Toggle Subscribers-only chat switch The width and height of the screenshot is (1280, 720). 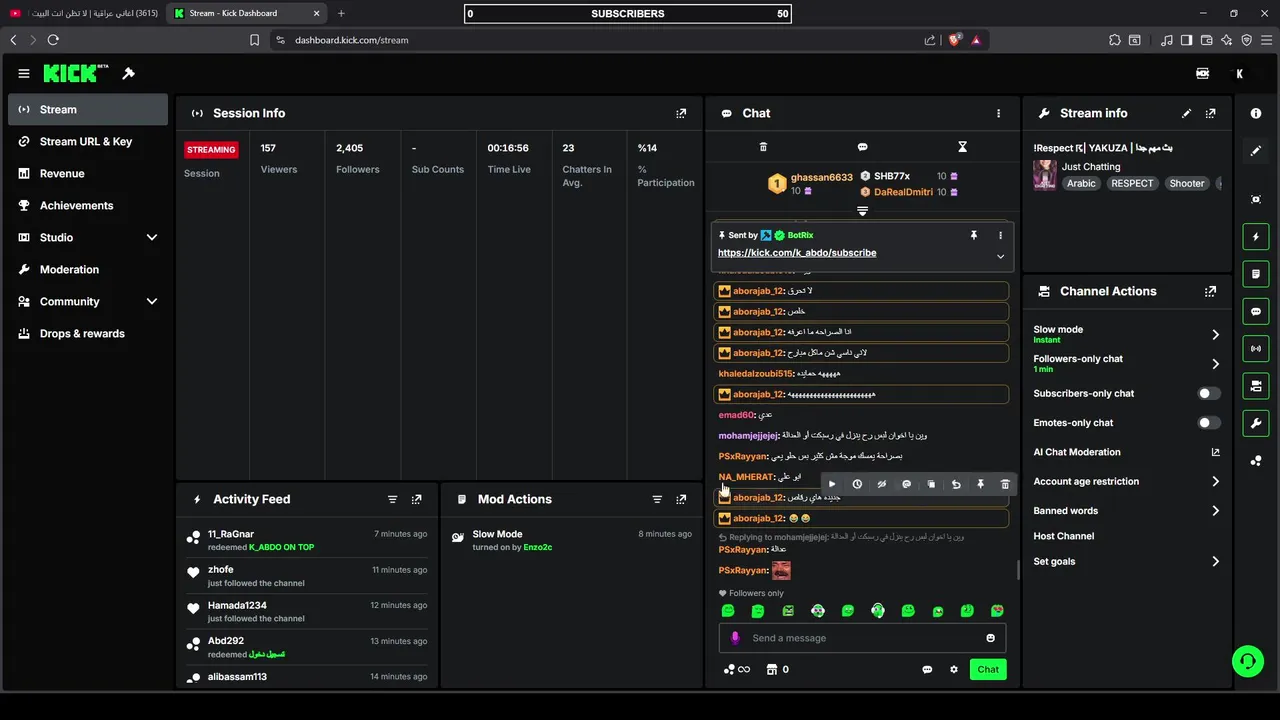coord(1209,393)
